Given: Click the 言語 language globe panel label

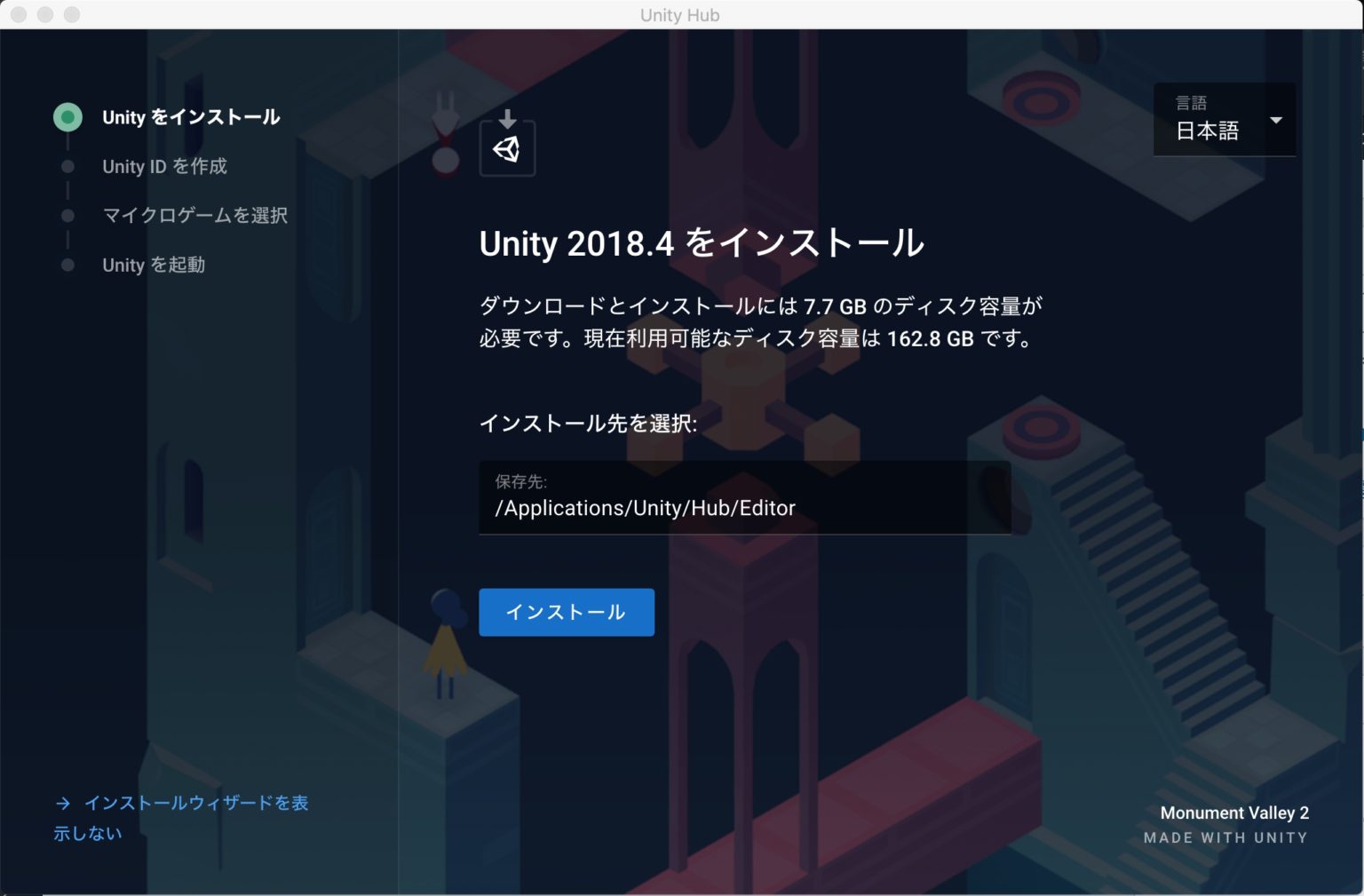Looking at the screenshot, I should [x=1190, y=102].
